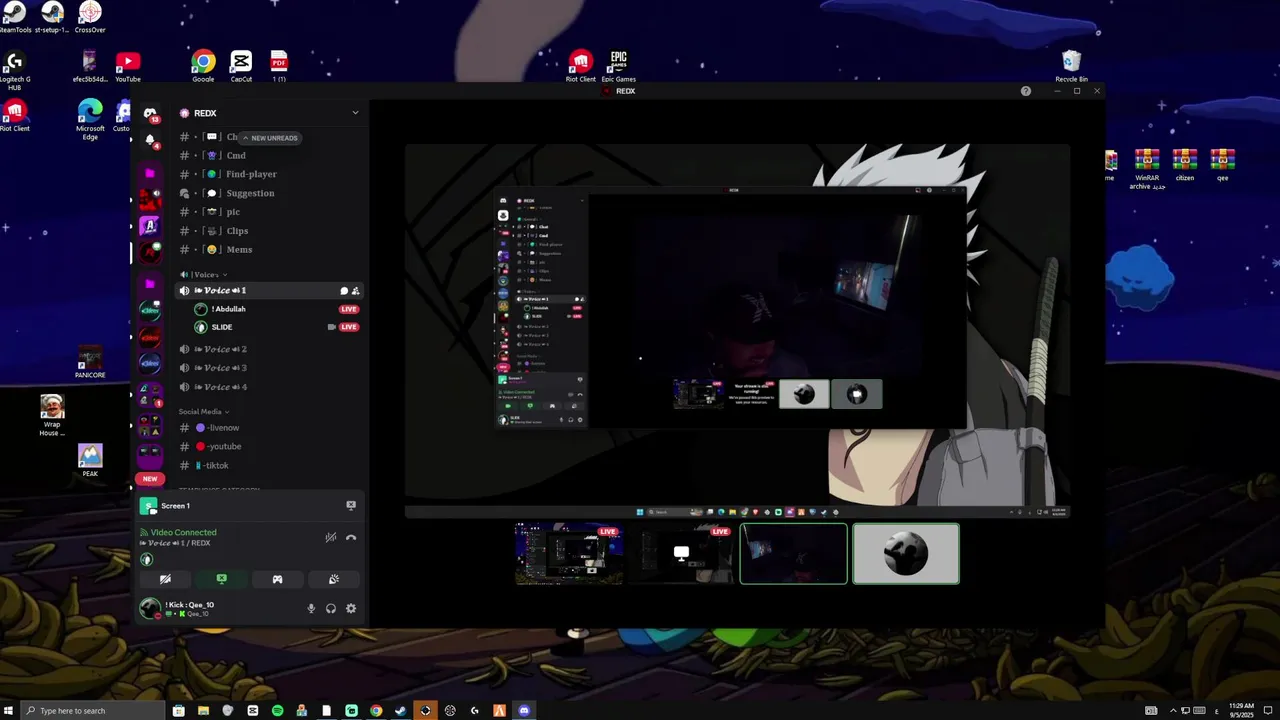Open CapCut desktop shortcut
This screenshot has width=1280, height=720.
[241, 66]
